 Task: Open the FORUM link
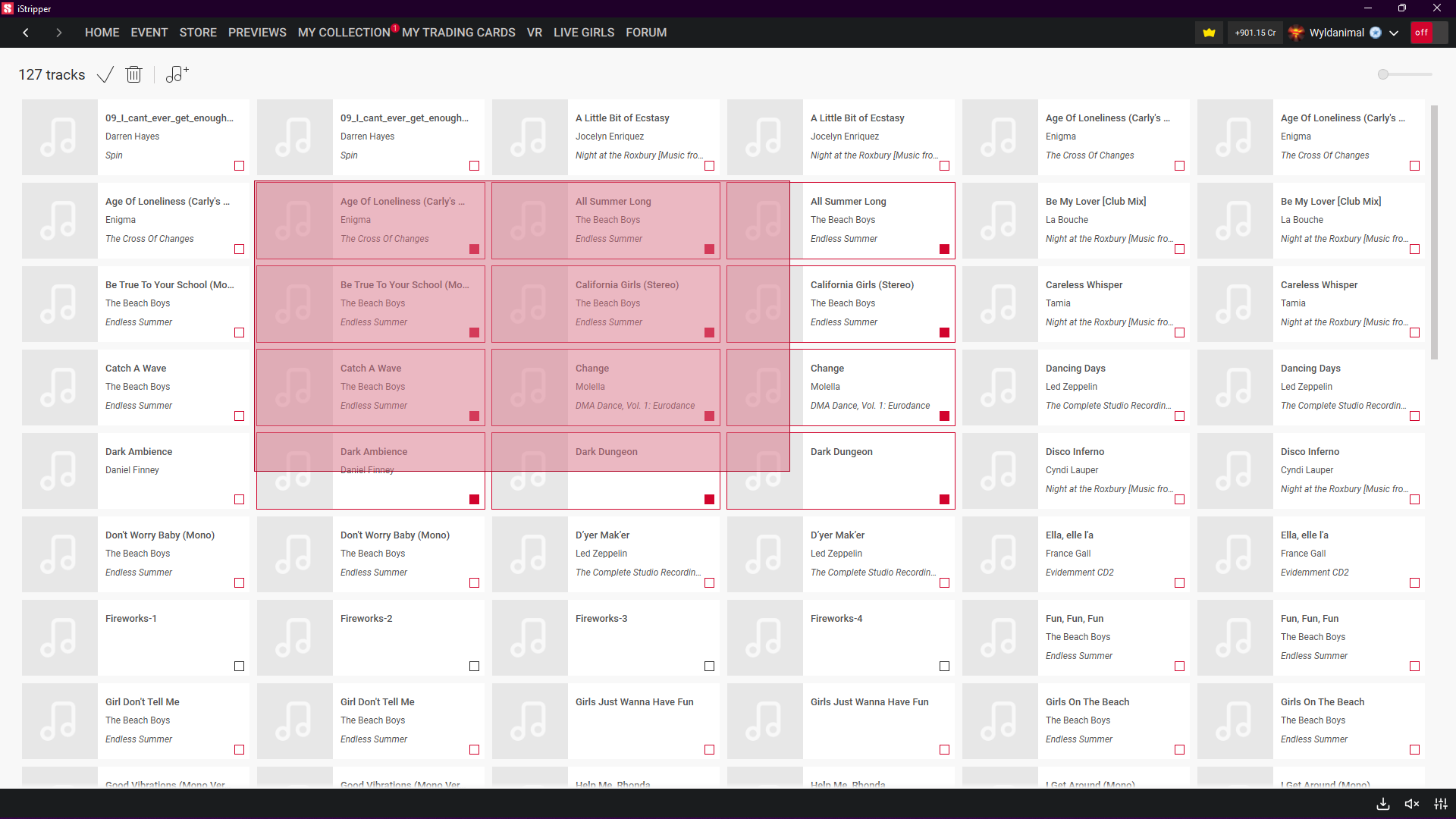(x=646, y=33)
